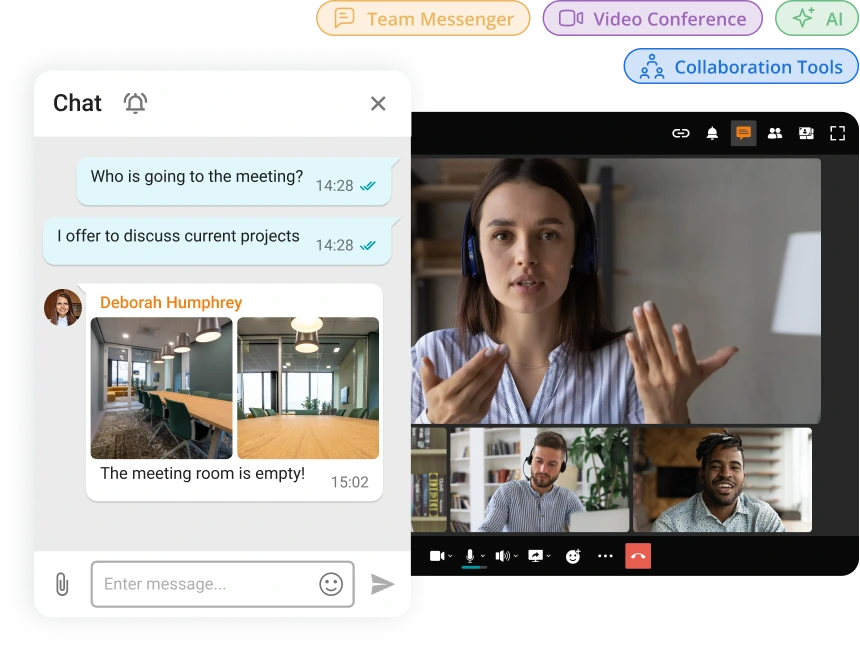Send a reaction emoji in call
This screenshot has width=860, height=646.
[x=573, y=556]
